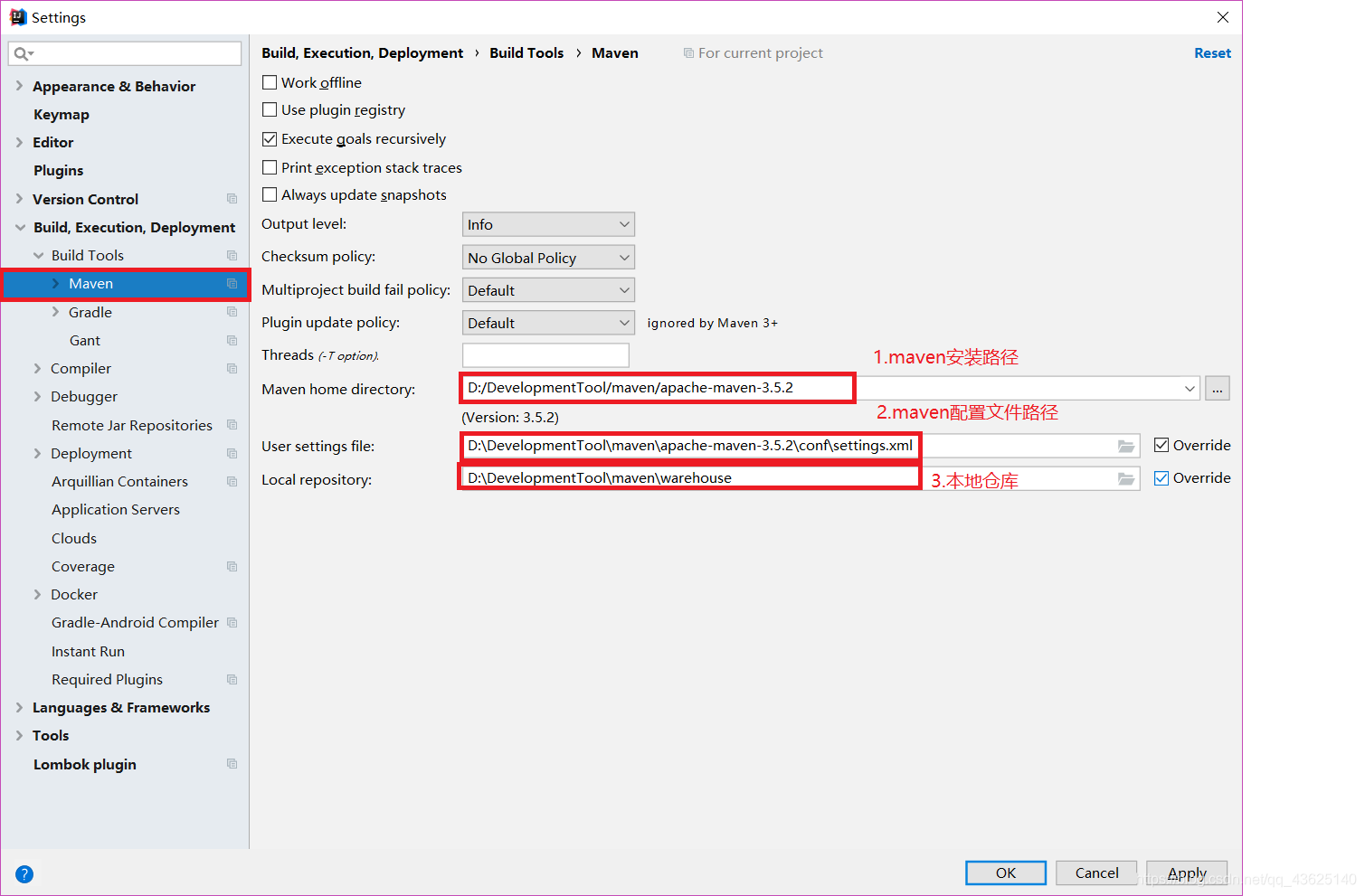Click the project-level icon next to Coverage
Viewport: 1365px width, 896px height.
232,566
